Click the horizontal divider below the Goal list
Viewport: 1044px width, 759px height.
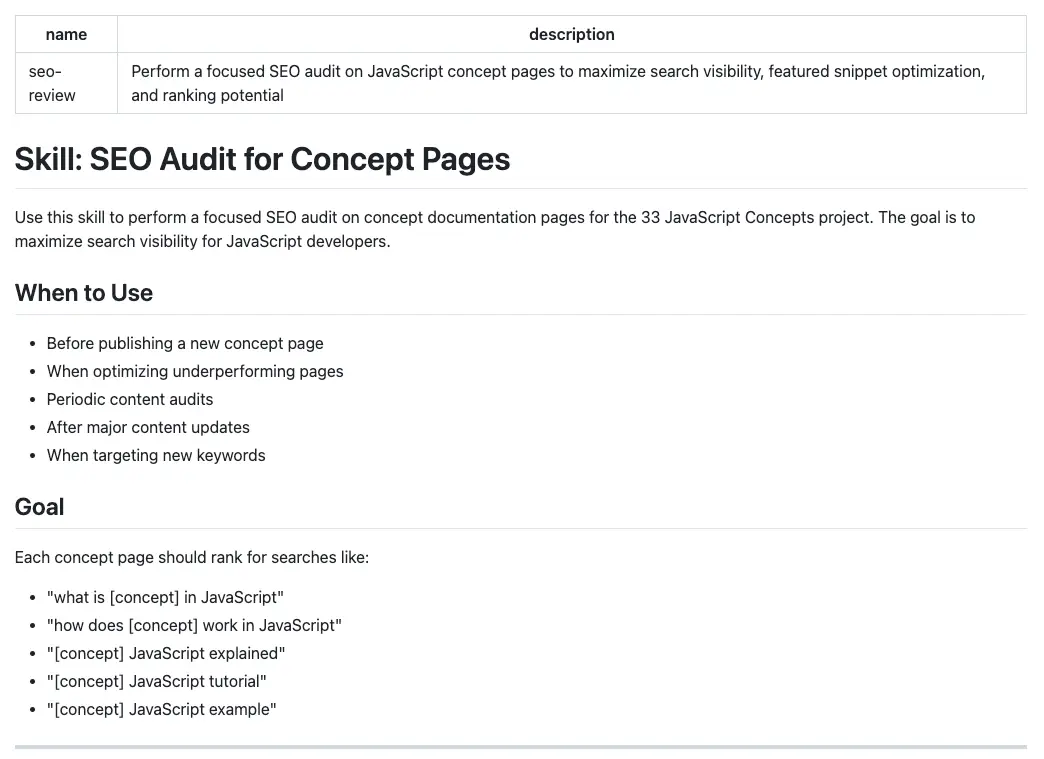520,746
